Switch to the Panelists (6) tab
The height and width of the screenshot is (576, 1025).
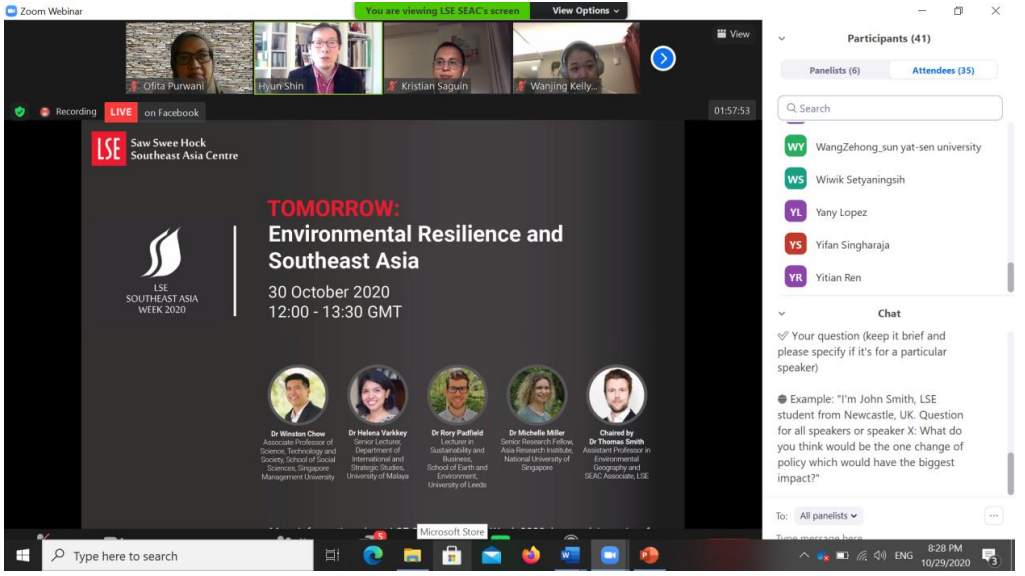[834, 71]
